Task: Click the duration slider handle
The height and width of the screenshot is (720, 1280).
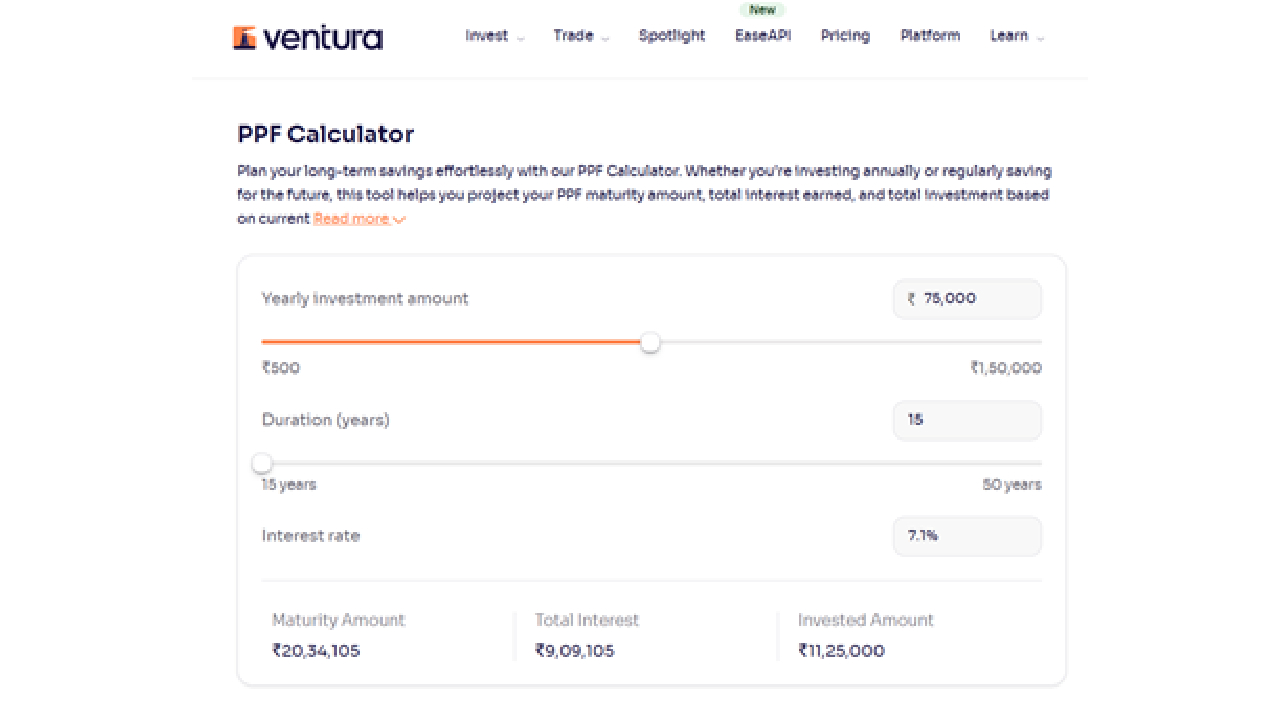Action: pyautogui.click(x=262, y=463)
